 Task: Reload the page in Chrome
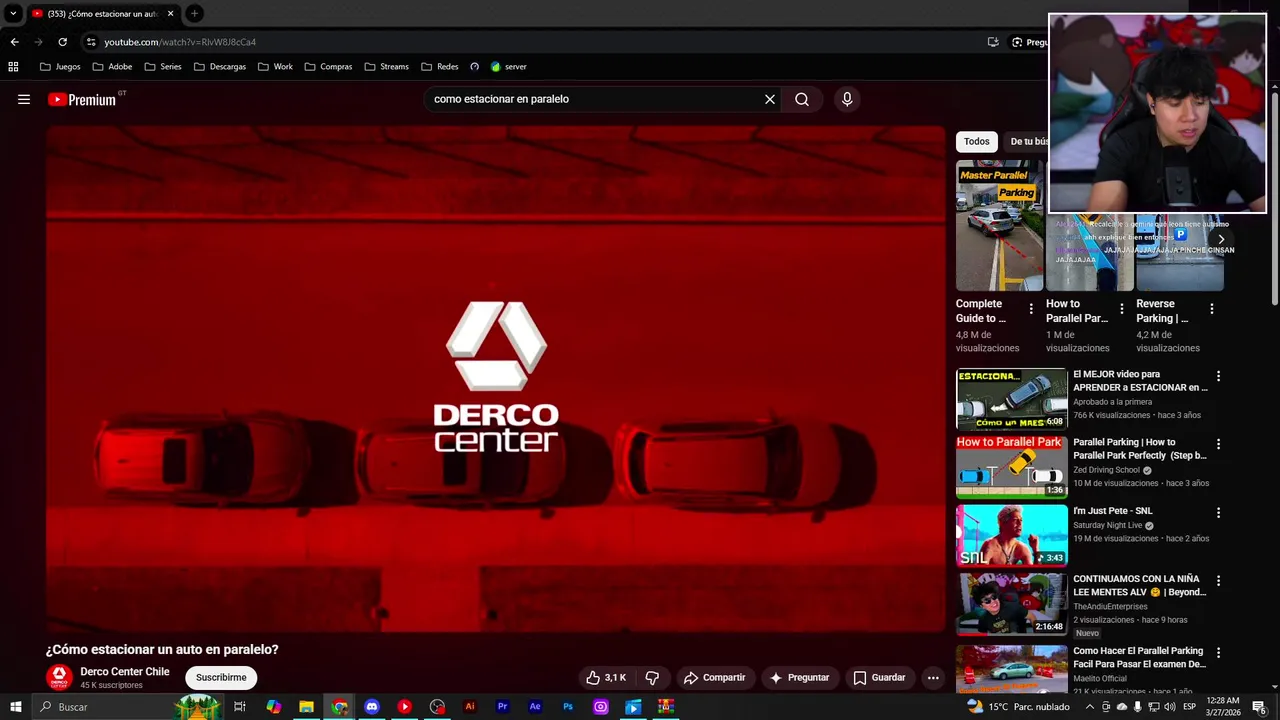coord(62,42)
